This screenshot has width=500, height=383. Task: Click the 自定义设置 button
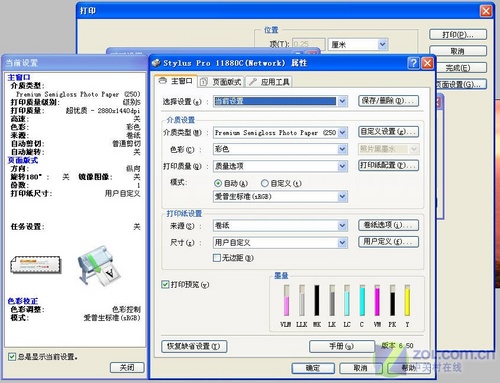click(388, 132)
